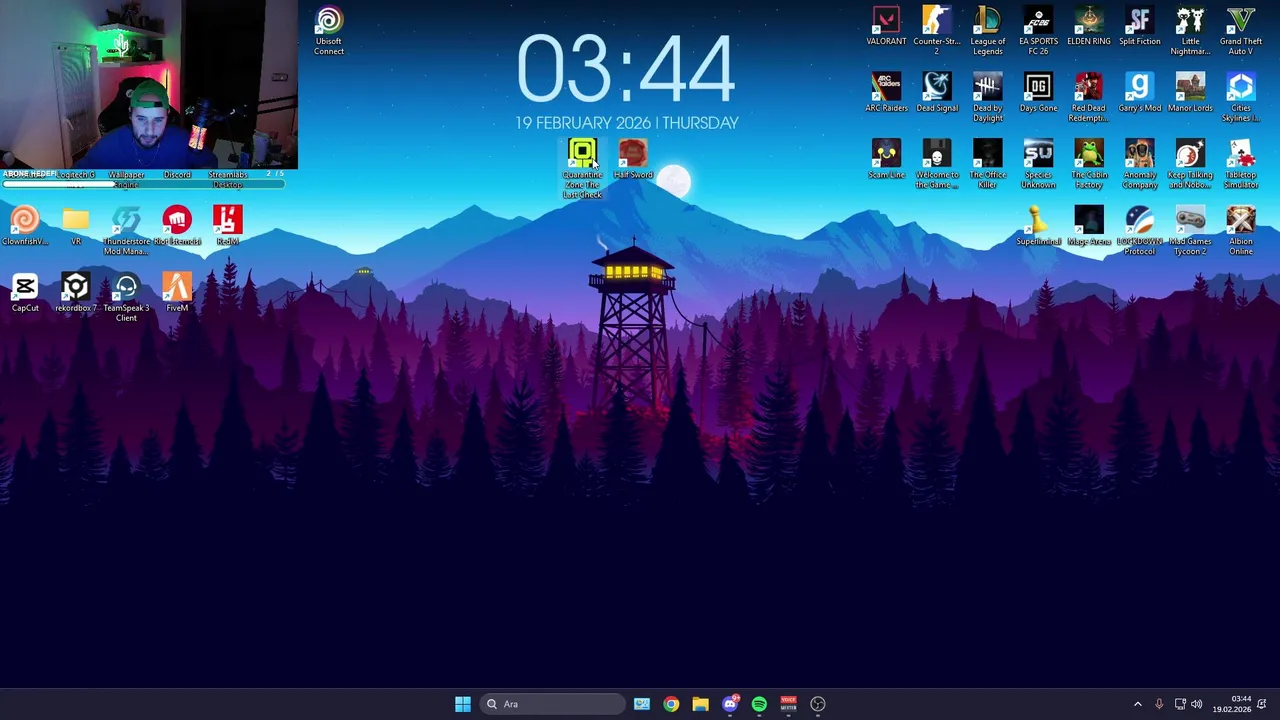
Task: Open the Windows Start menu
Action: (x=463, y=704)
